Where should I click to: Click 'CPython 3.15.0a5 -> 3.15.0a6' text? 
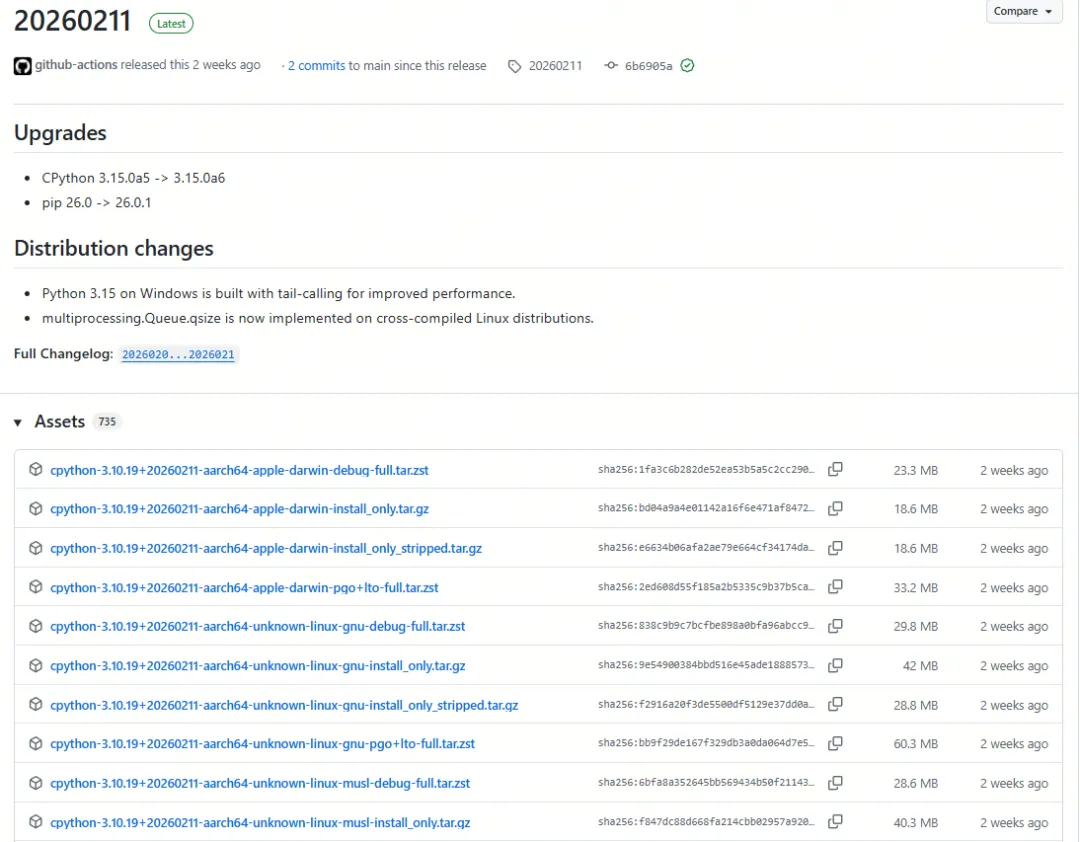tap(134, 178)
